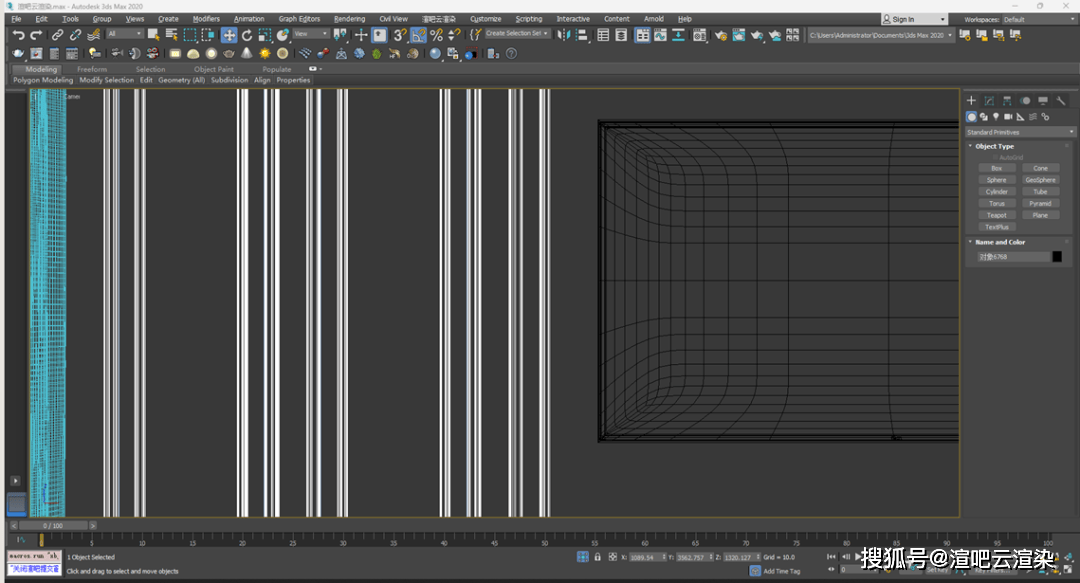This screenshot has width=1080, height=583.
Task: Open the Select by Name list
Action: coord(171,34)
